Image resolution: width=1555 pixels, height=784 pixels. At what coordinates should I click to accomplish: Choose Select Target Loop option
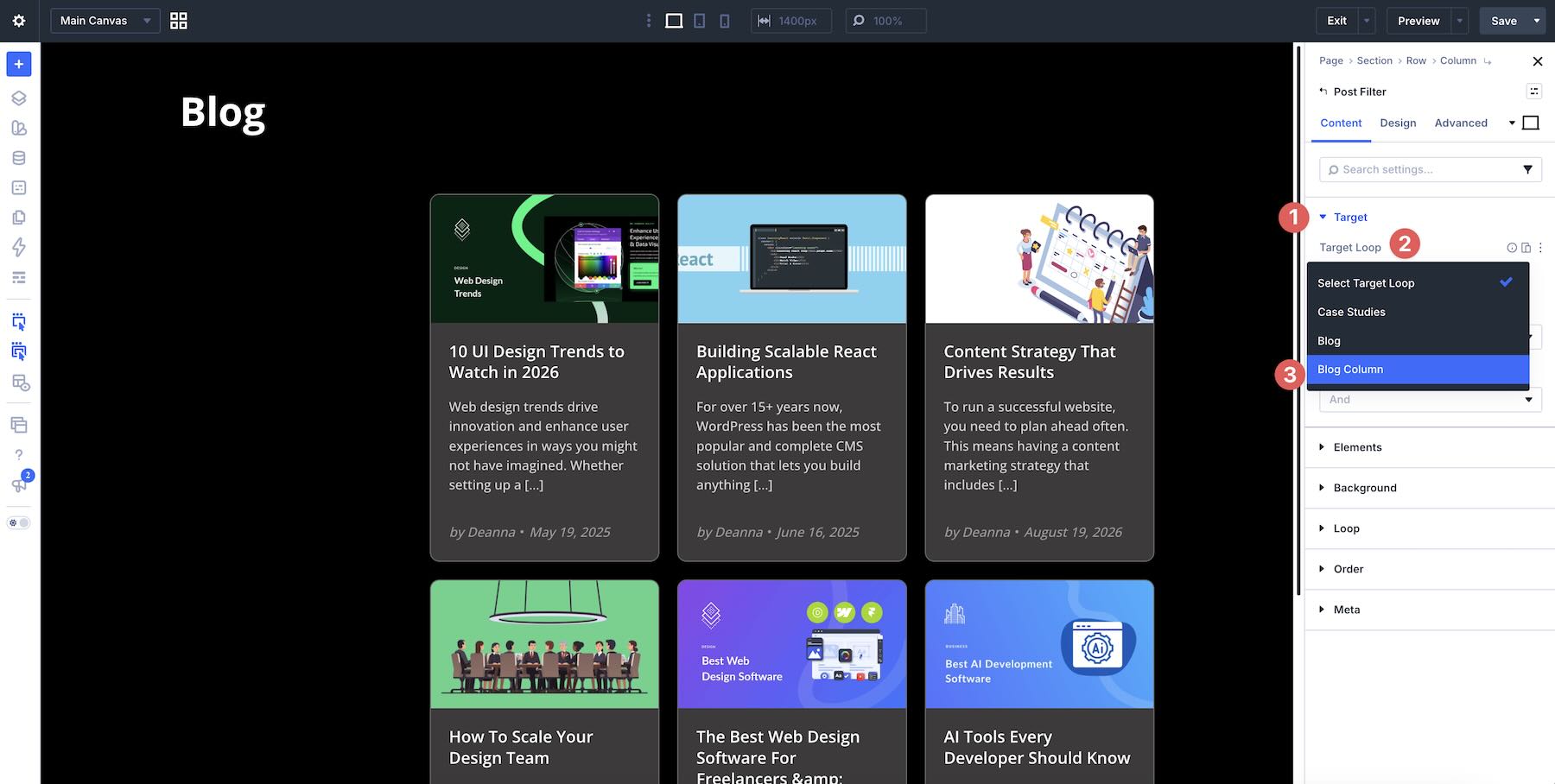click(1418, 283)
